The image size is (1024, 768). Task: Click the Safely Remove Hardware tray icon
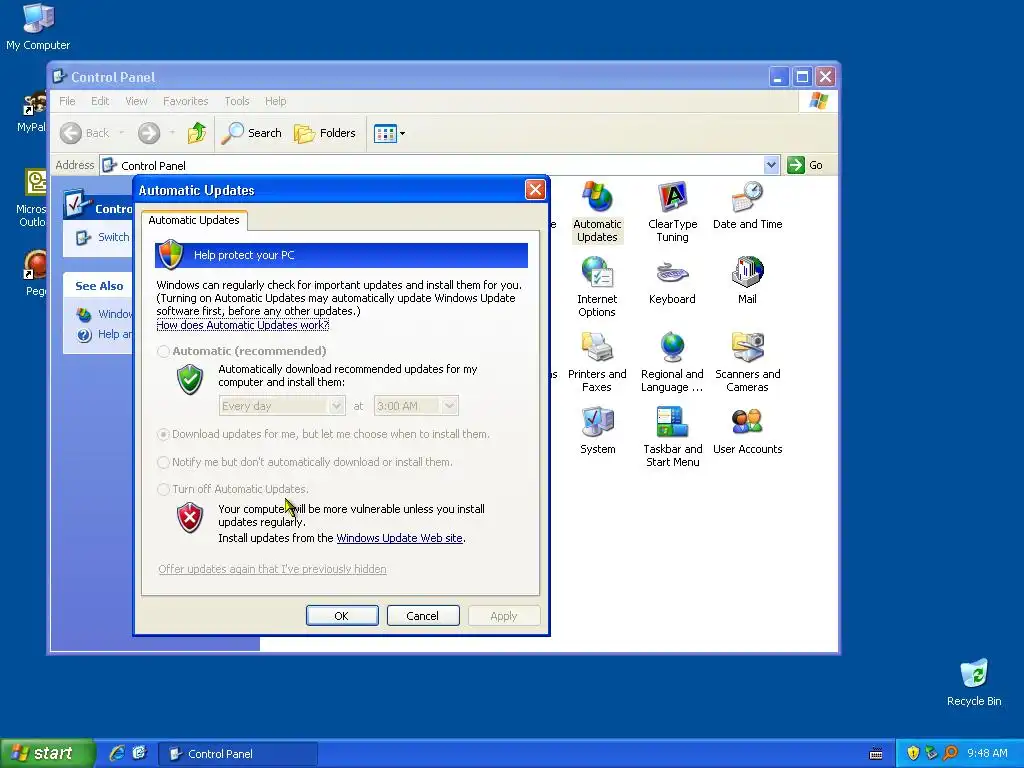point(931,753)
